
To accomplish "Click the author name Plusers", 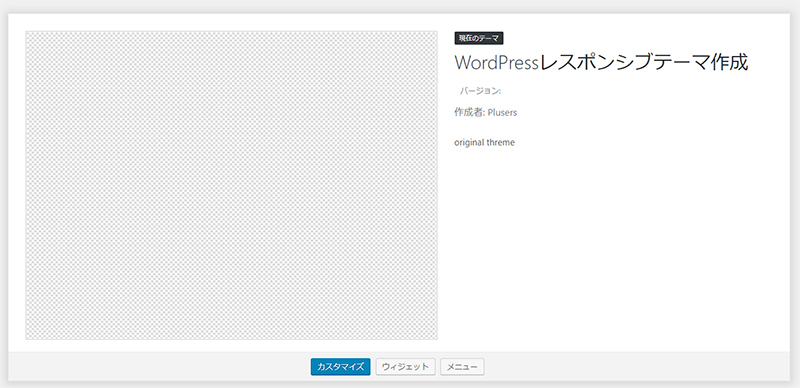I will tap(503, 113).
